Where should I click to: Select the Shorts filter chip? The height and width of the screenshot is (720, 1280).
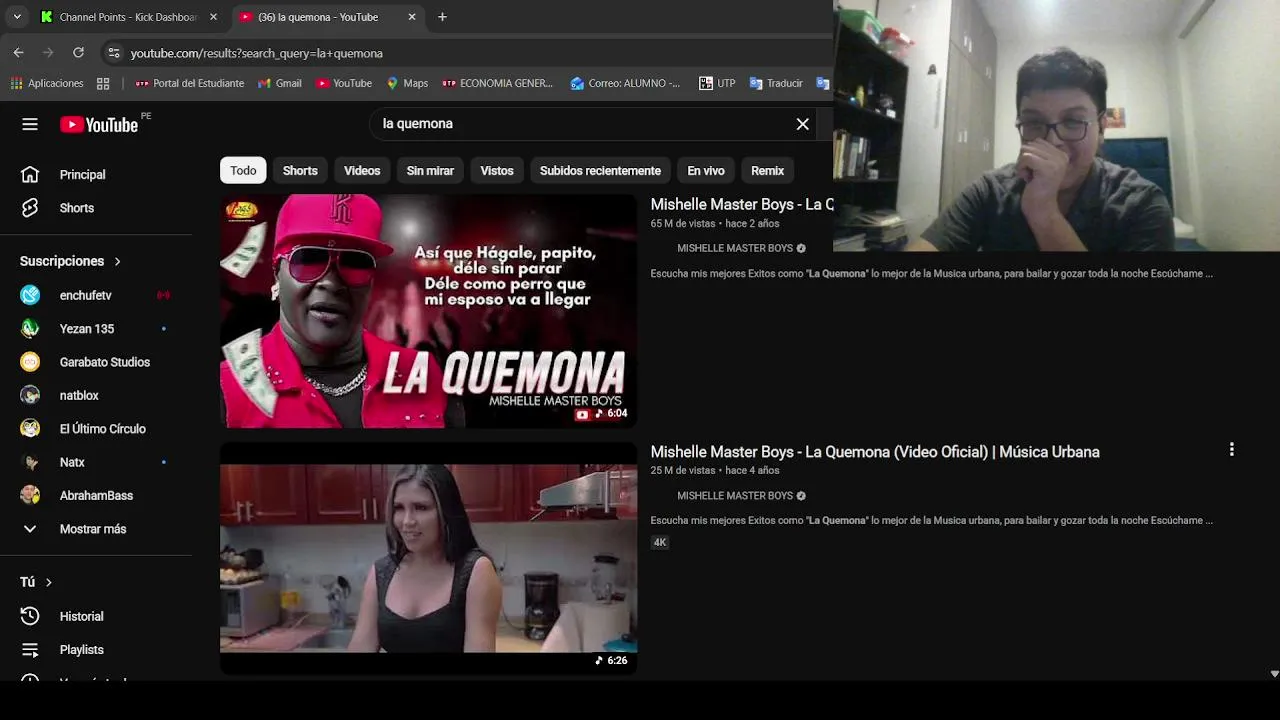pos(300,171)
